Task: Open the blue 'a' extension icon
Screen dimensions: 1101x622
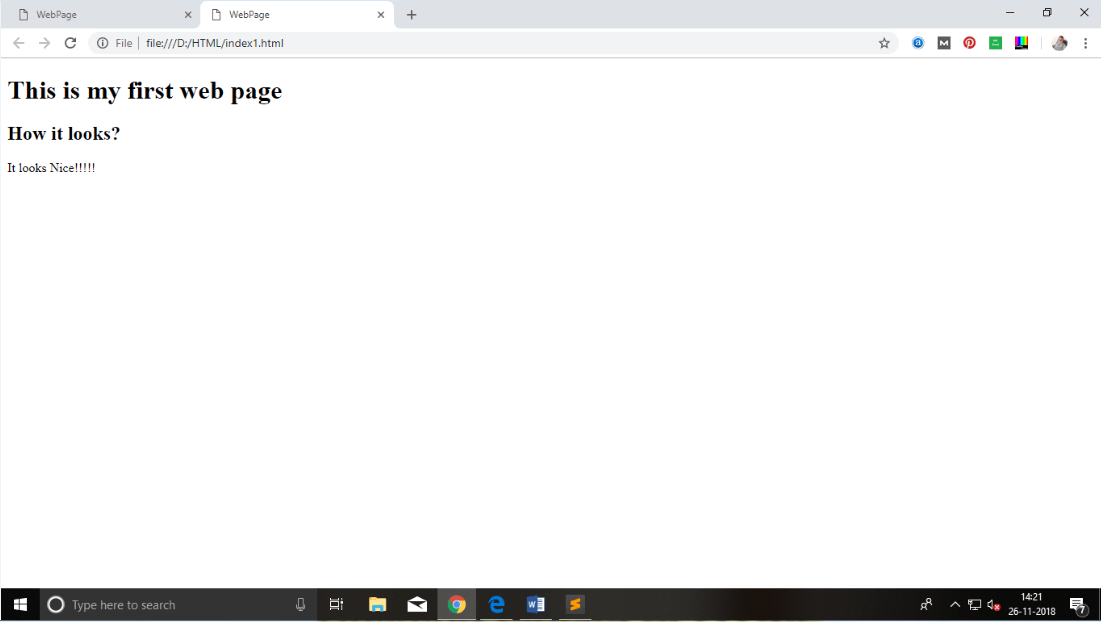Action: [918, 43]
